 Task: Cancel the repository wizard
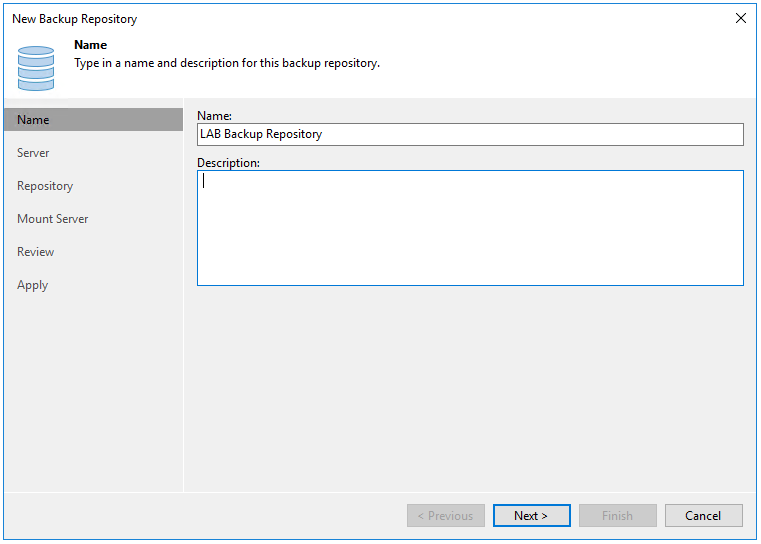click(x=703, y=516)
